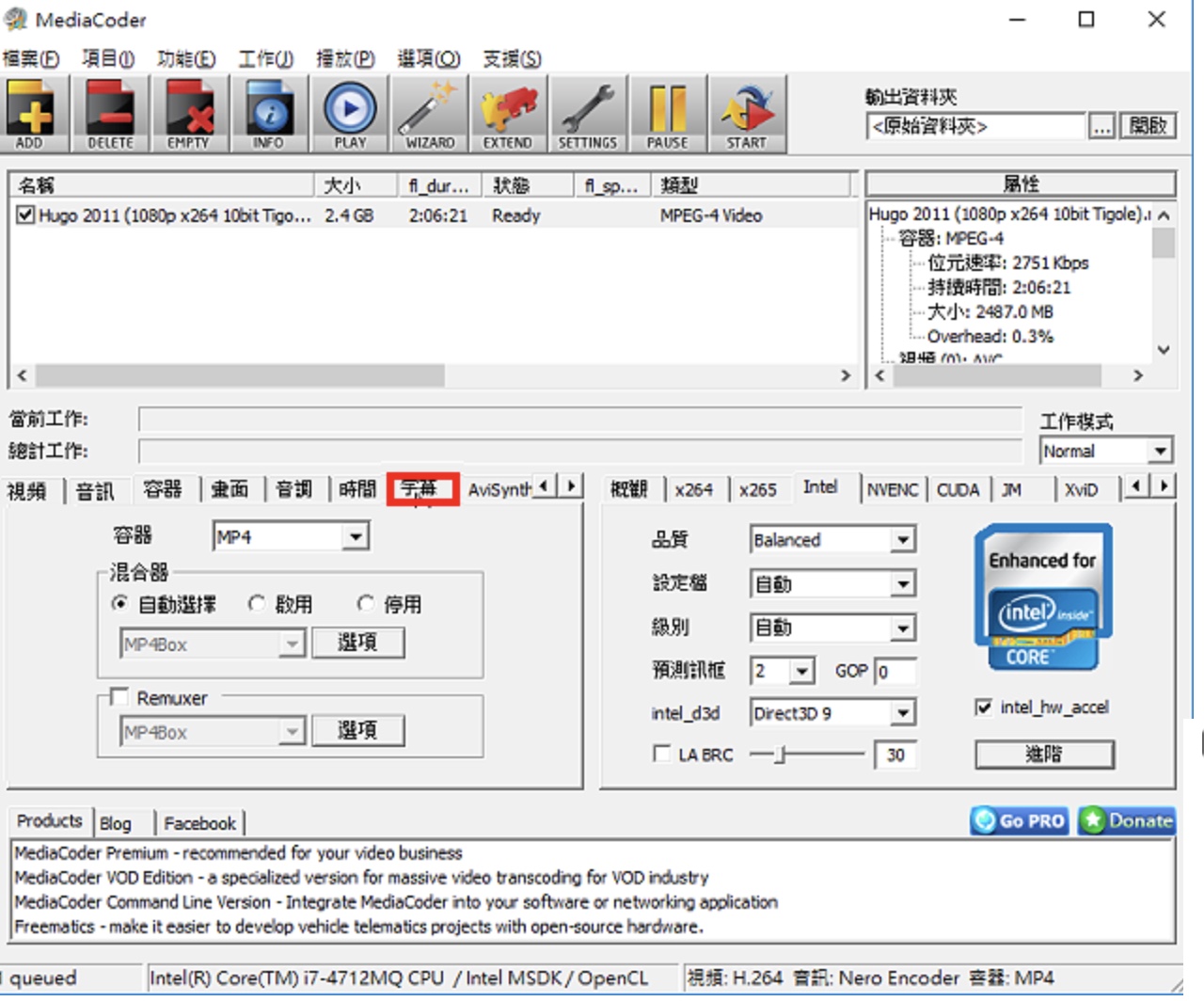Switch to the x264 encoder tab
The image size is (1204, 1001).
(694, 490)
